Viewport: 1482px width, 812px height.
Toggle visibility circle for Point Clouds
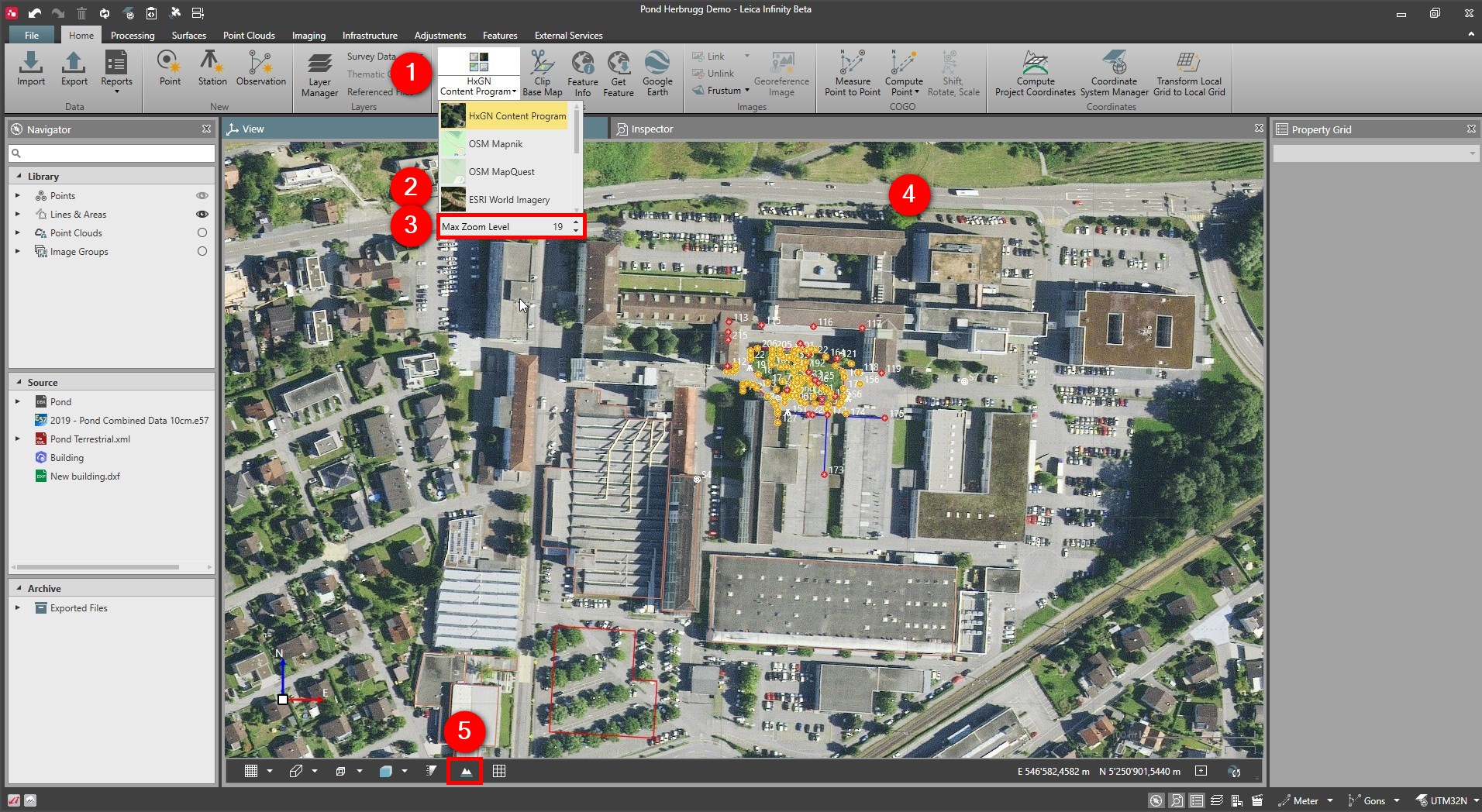(x=202, y=232)
